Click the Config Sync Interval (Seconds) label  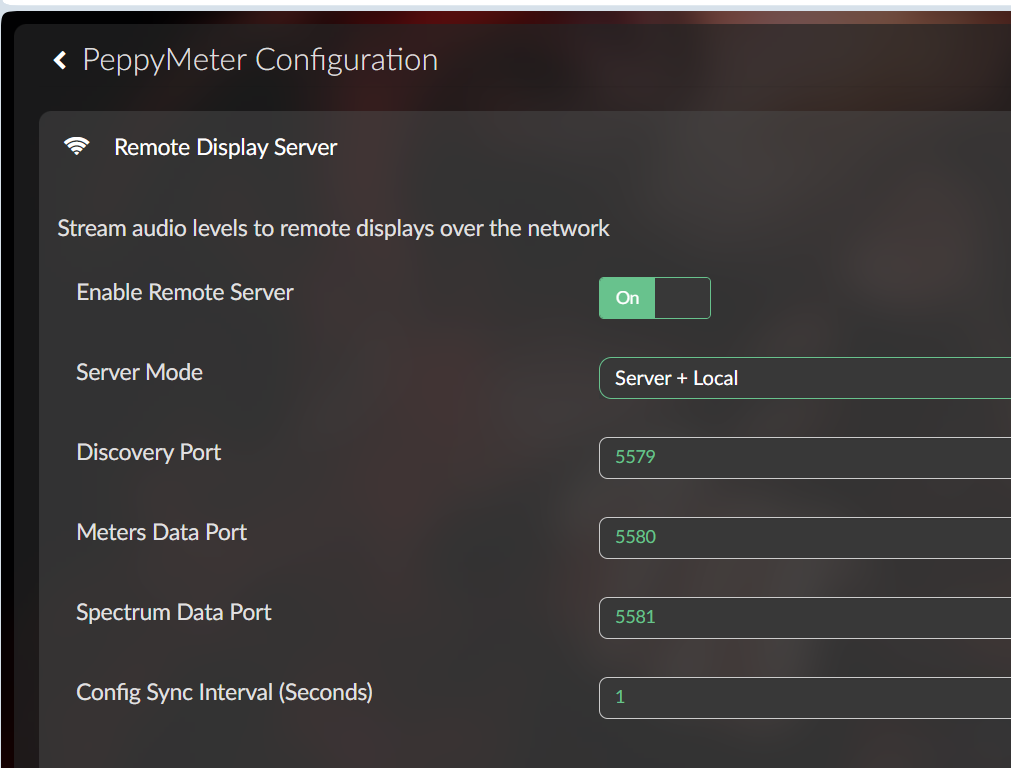224,692
